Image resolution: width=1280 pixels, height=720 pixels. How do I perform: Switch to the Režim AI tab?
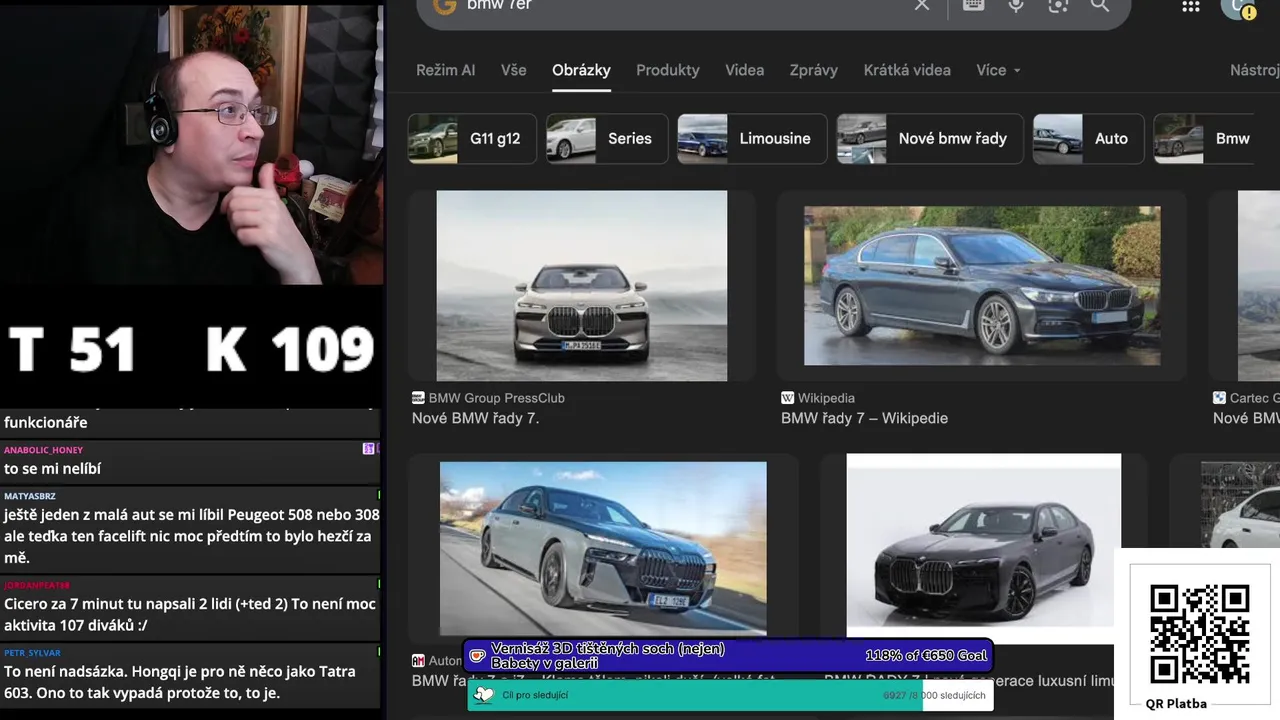[x=445, y=70]
